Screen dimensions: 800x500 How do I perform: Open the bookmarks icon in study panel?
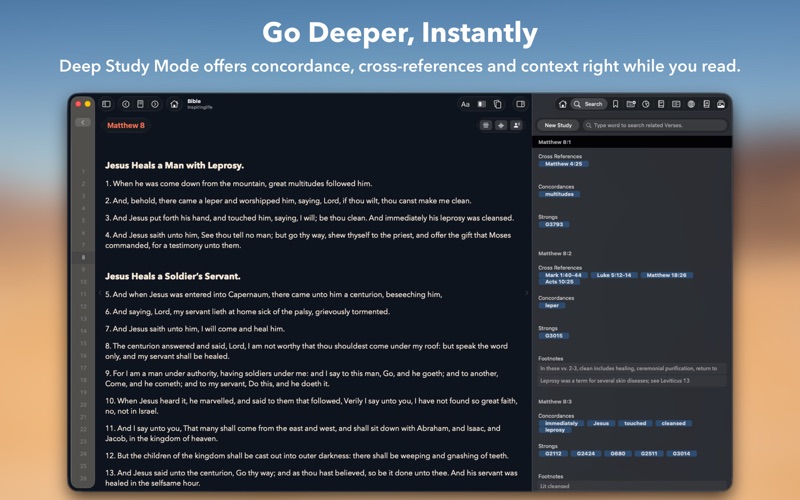pos(616,104)
